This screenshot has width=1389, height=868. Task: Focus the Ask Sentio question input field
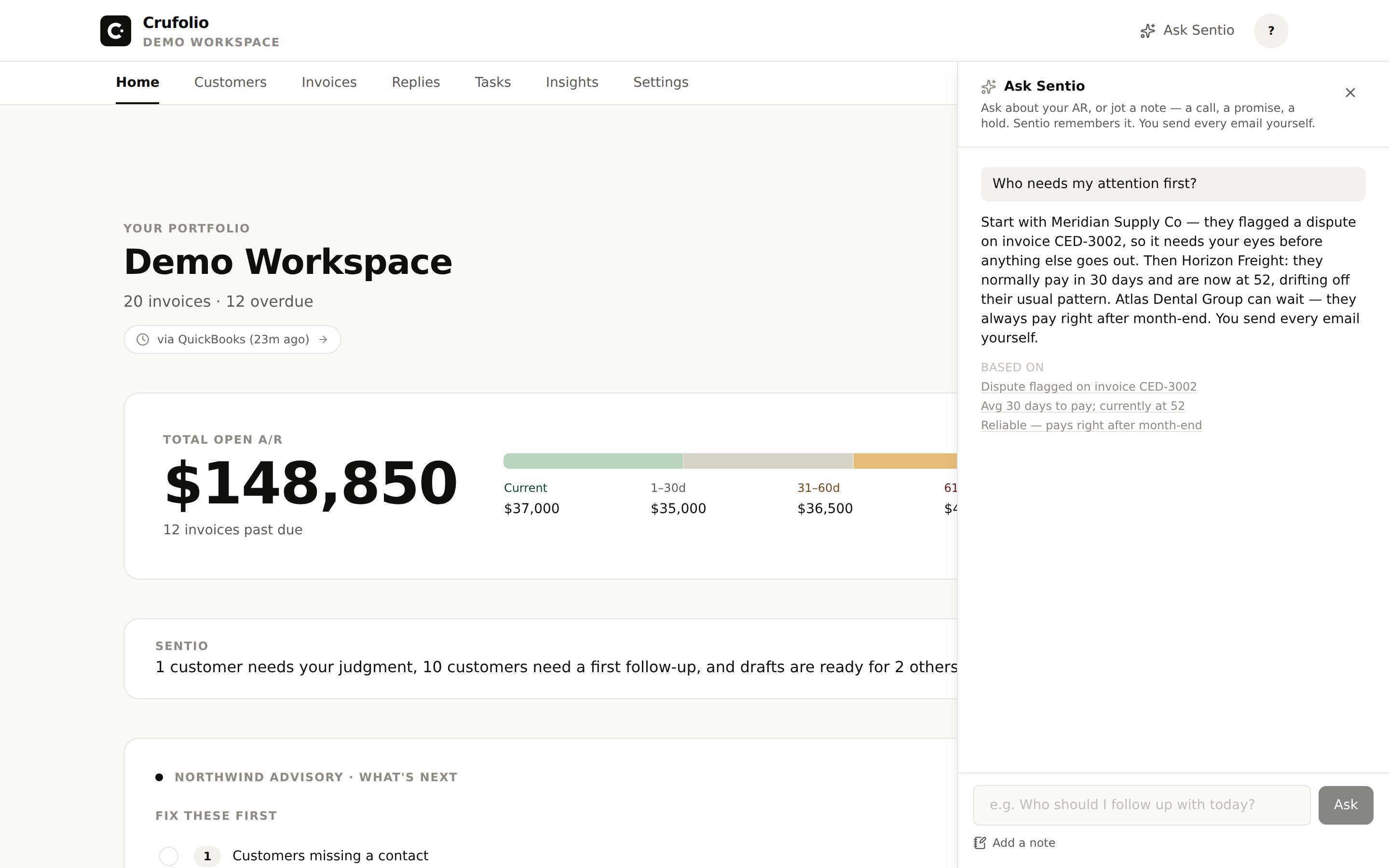1142,805
